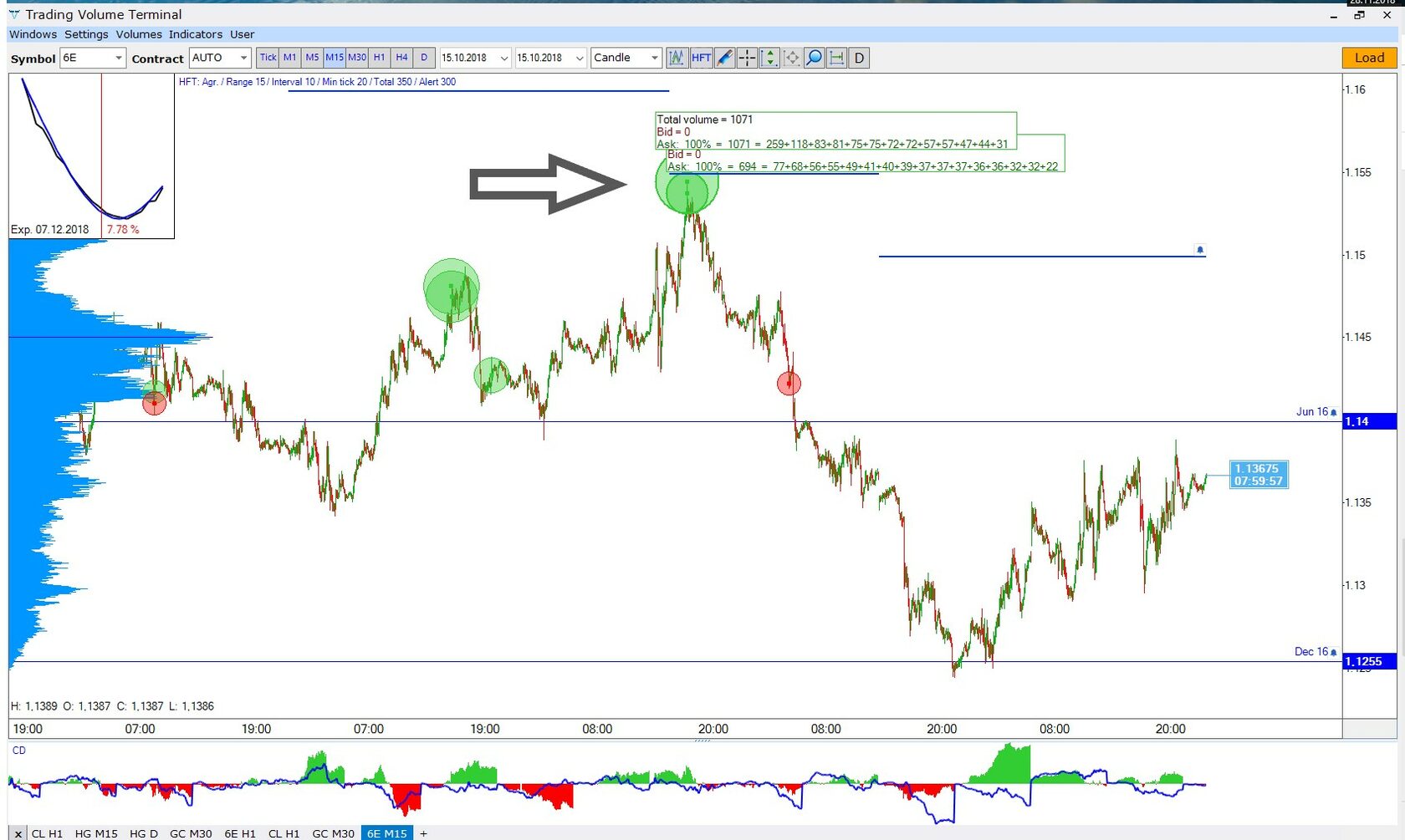Enable vertical auto-scale with green arrows icon
1405x840 pixels.
click(x=769, y=58)
